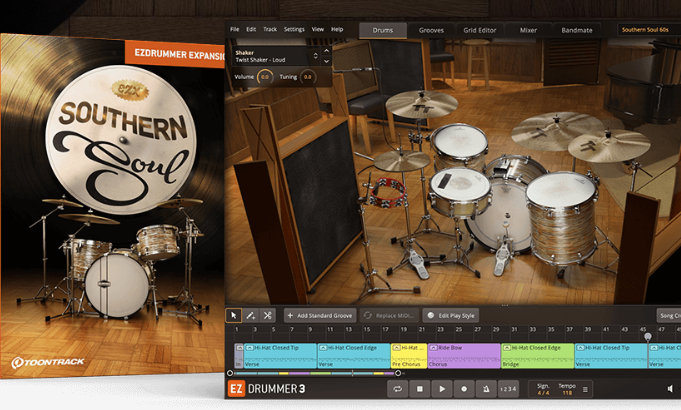Open the Settings menu

(294, 29)
